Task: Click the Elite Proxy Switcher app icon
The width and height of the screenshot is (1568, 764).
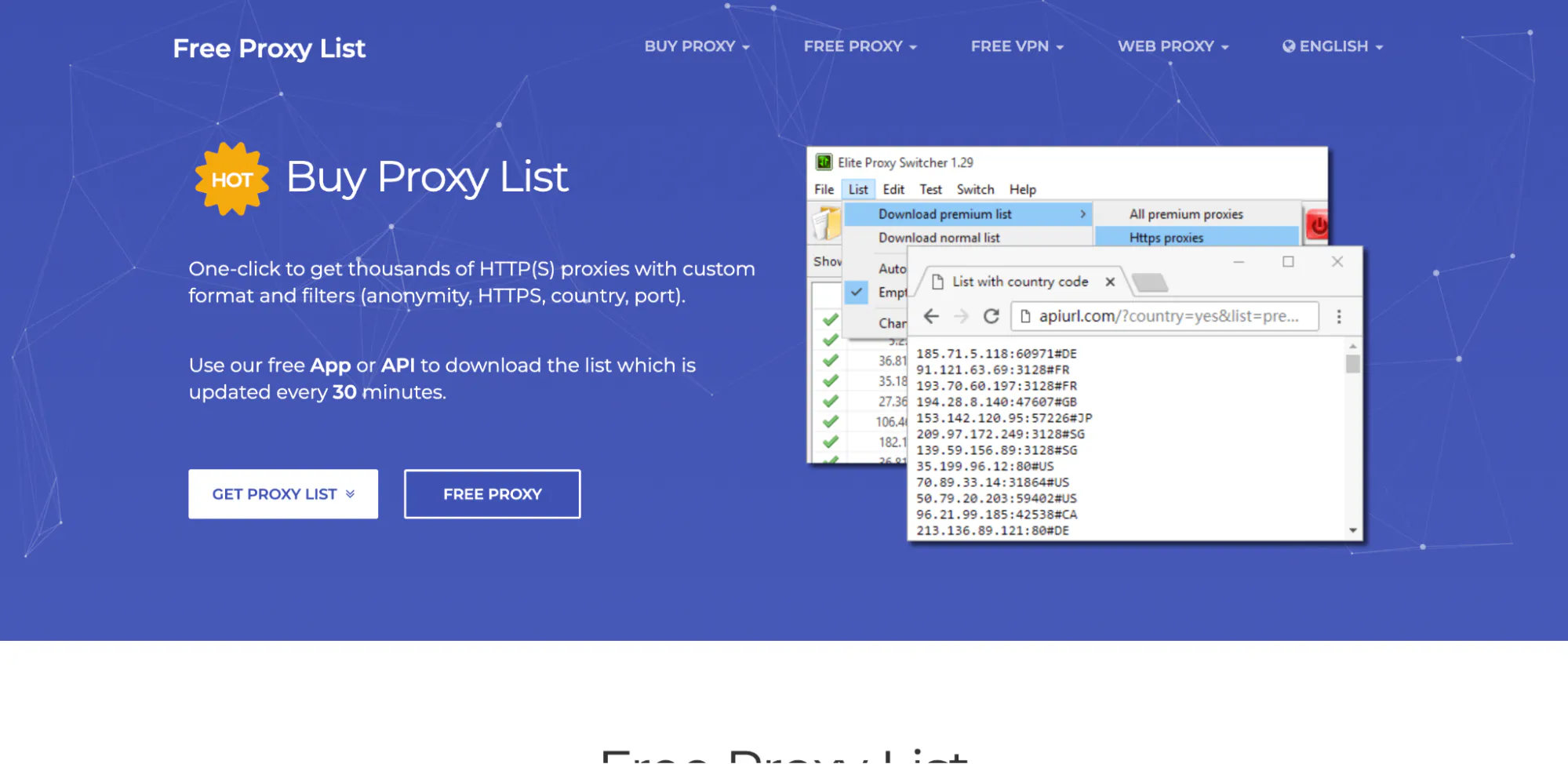Action: coord(824,162)
